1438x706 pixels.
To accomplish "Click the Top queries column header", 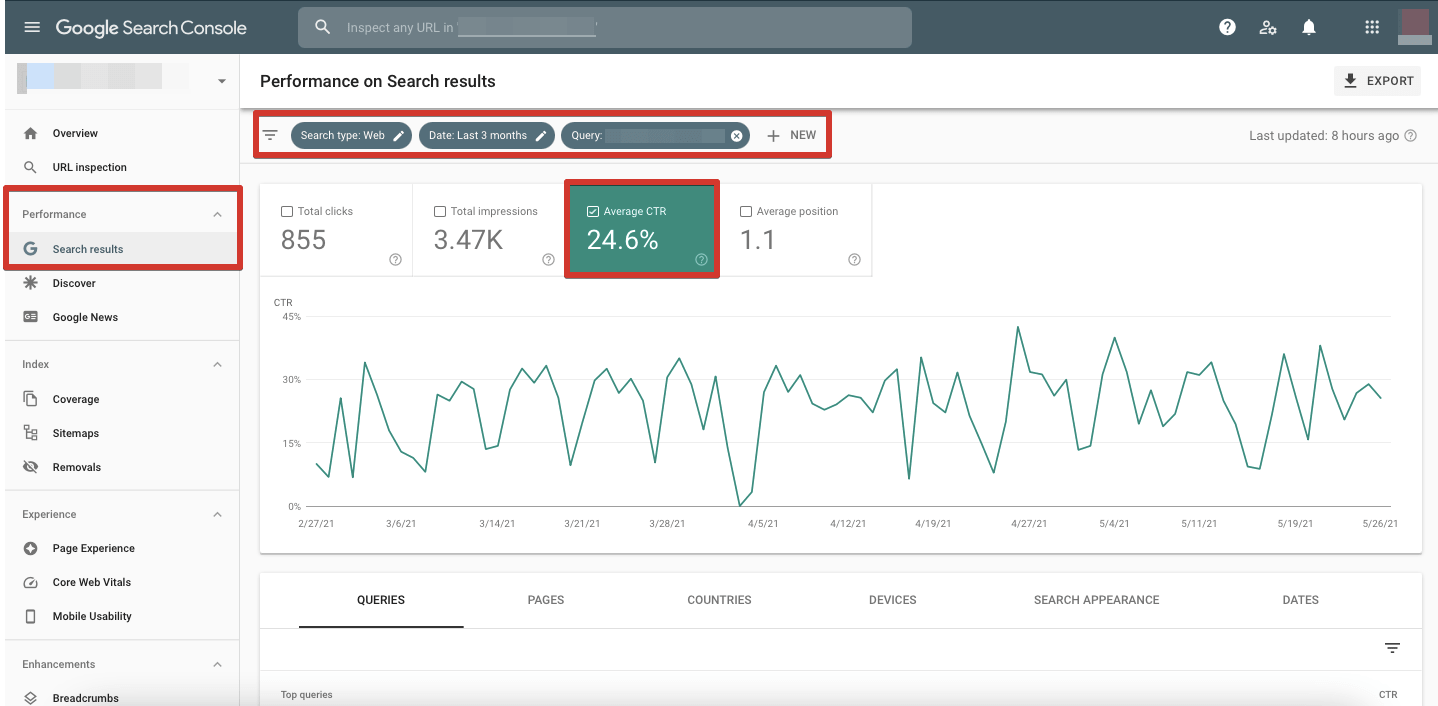I will pyautogui.click(x=307, y=694).
